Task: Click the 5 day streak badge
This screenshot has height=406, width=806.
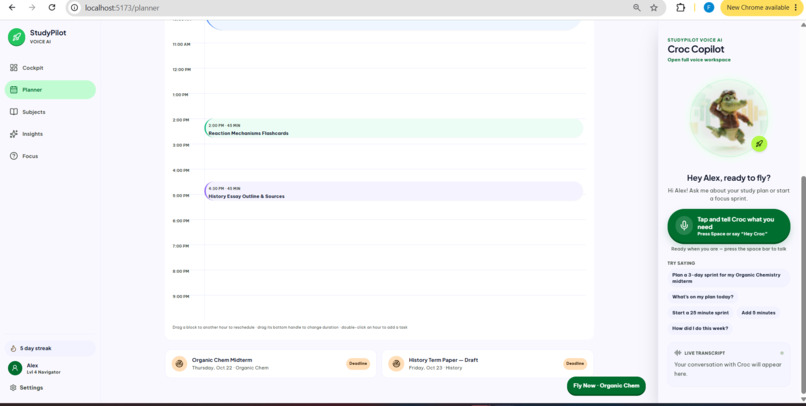Action: click(50, 348)
